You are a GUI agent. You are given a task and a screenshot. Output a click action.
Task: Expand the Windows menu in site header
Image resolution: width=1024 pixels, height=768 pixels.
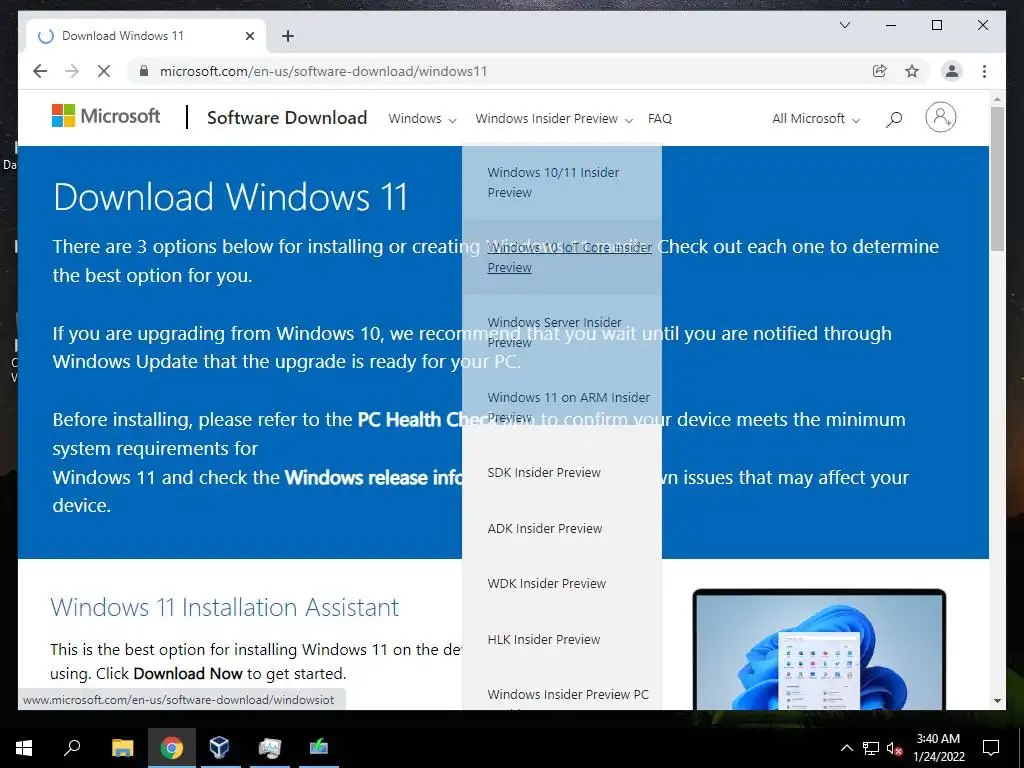click(422, 119)
